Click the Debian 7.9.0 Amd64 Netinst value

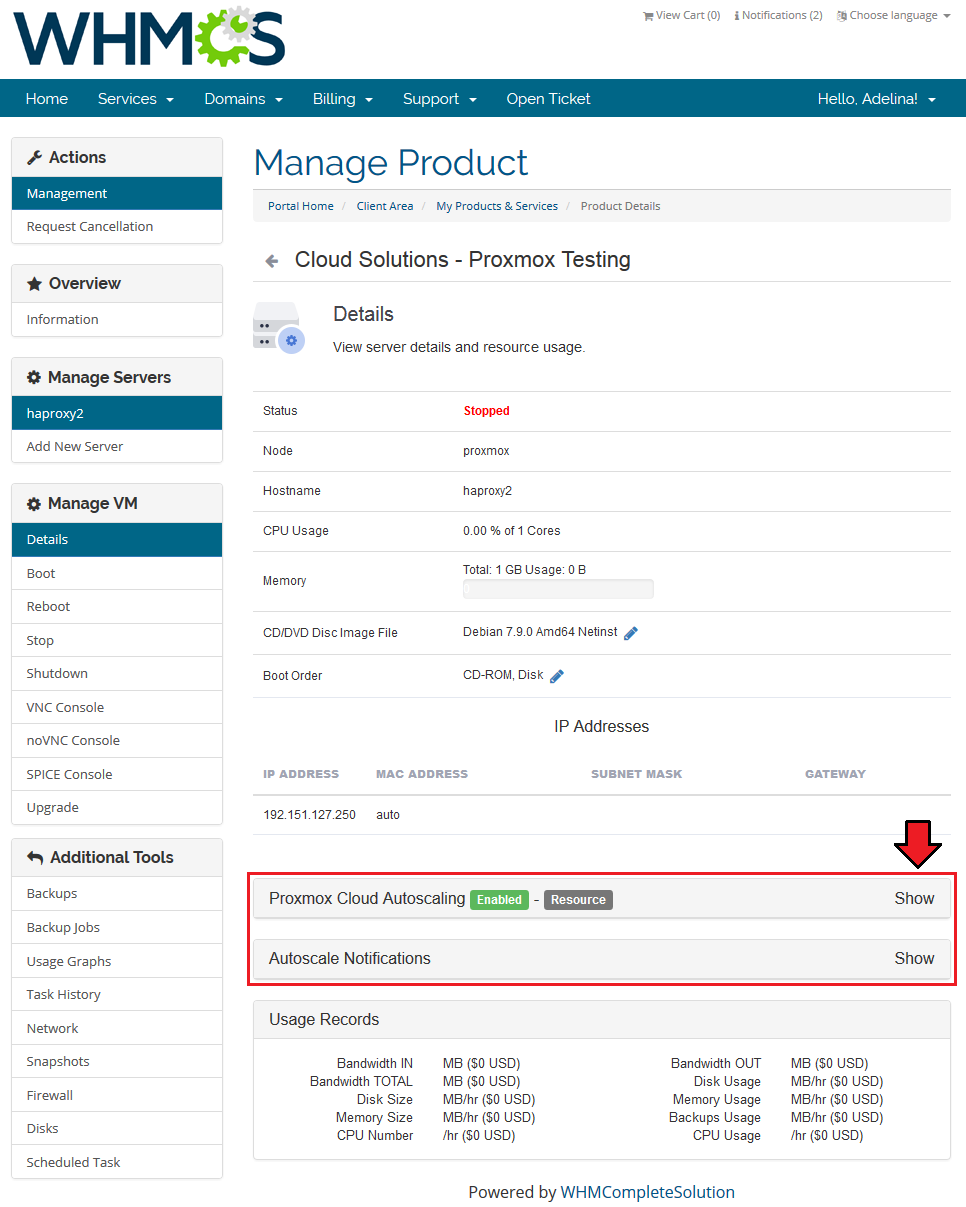[x=540, y=632]
